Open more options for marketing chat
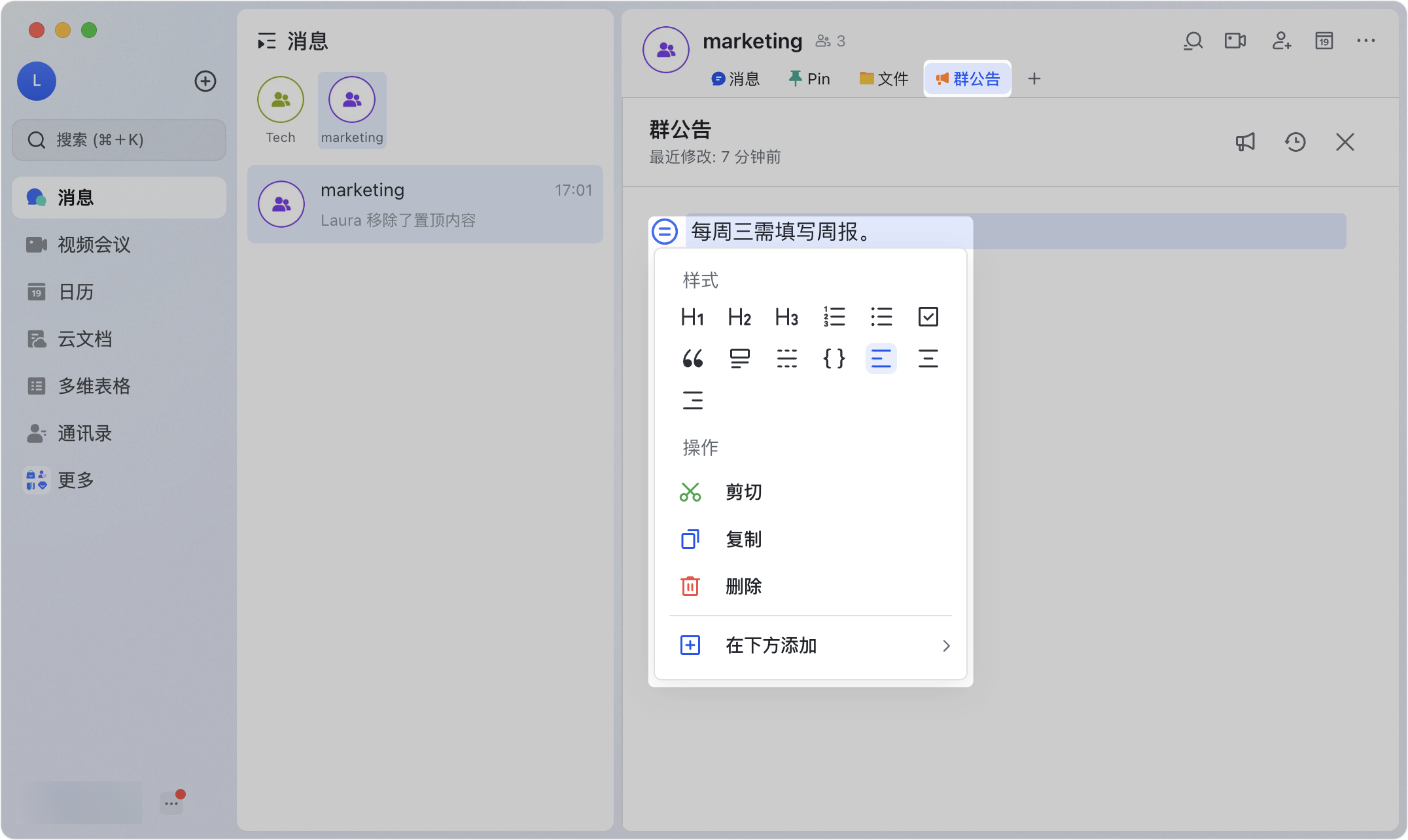 click(x=1366, y=41)
